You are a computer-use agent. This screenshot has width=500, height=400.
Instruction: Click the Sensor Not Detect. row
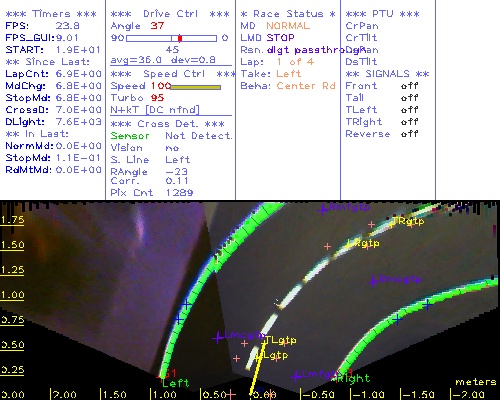pos(171,136)
